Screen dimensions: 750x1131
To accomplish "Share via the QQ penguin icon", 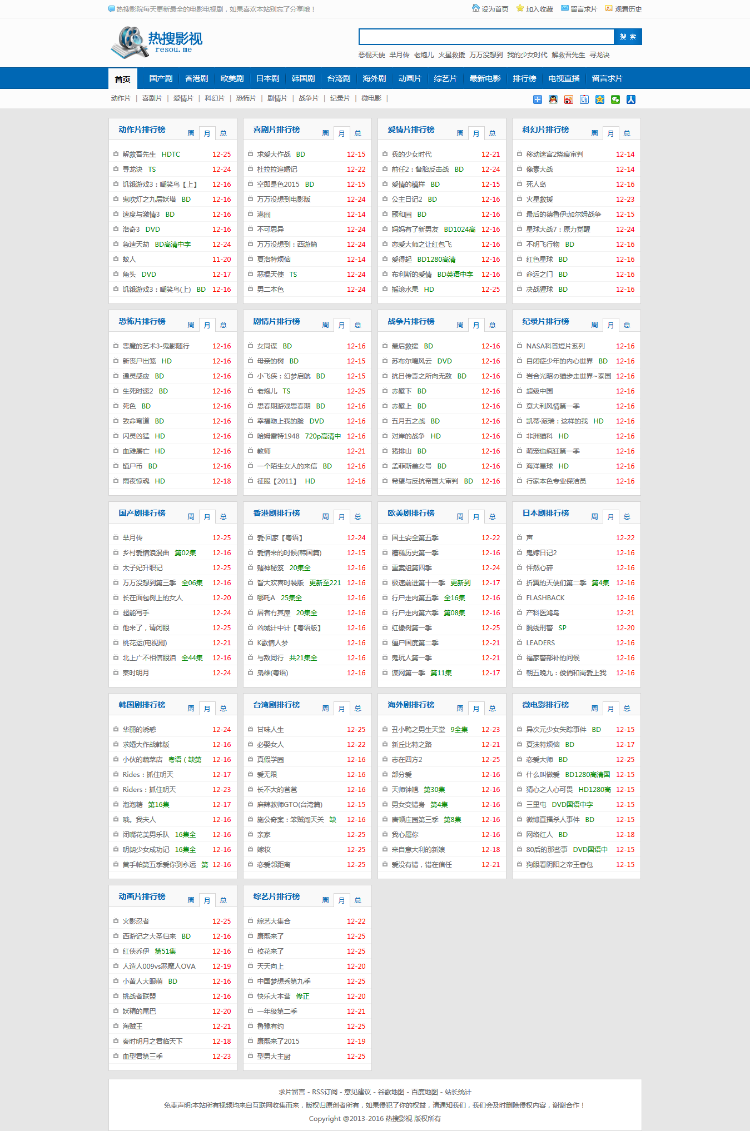I will (553, 100).
